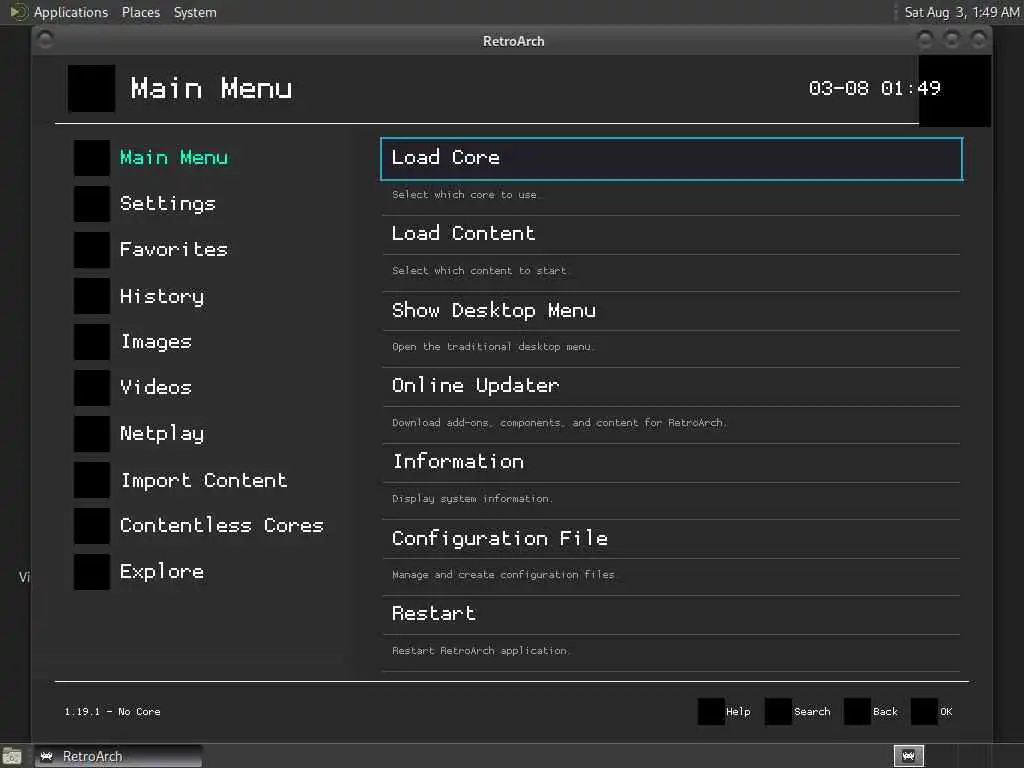
Task: Click the Applications menu logo icon
Action: tap(18, 12)
